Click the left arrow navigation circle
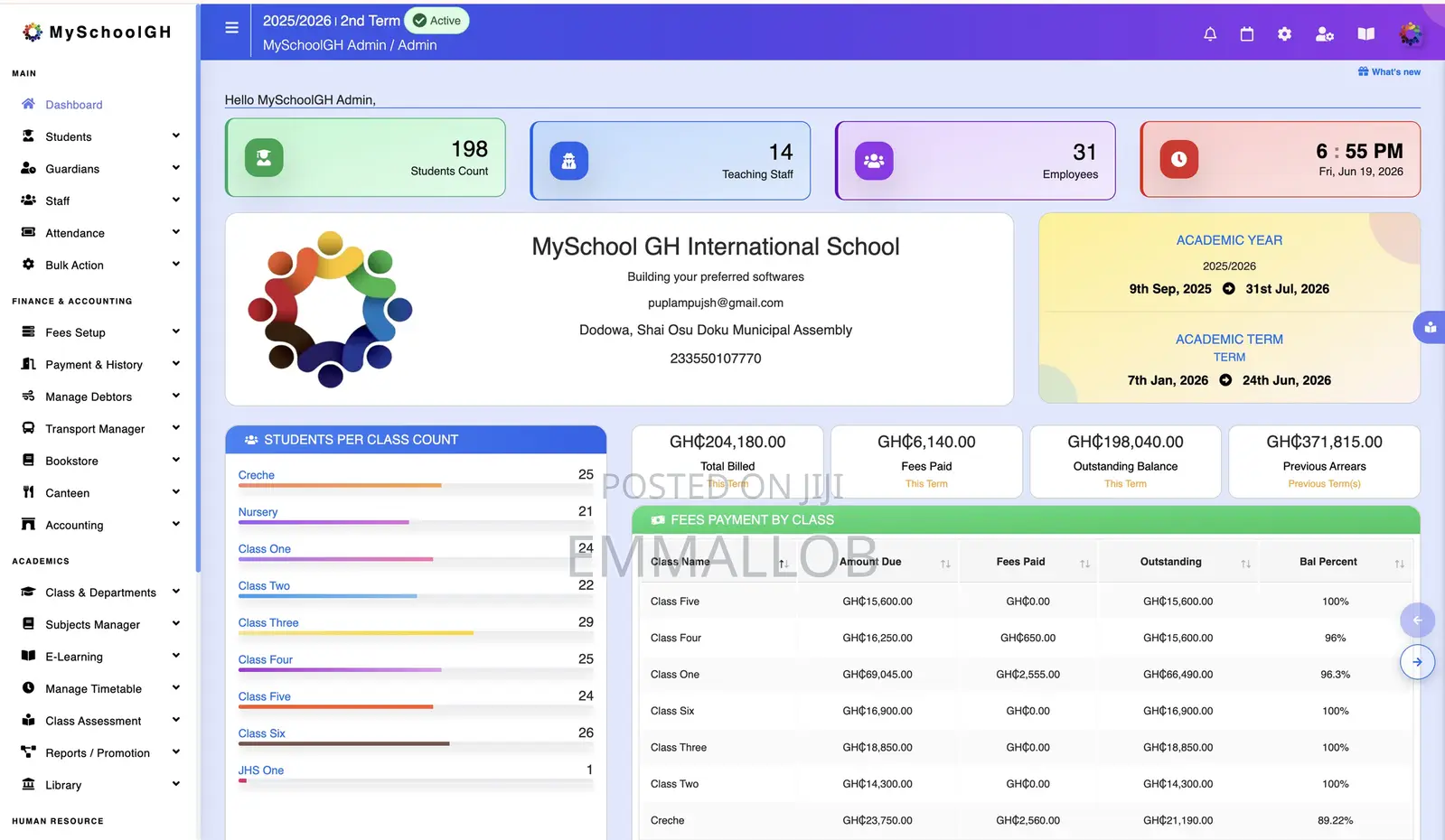This screenshot has width=1445, height=840. (1417, 621)
